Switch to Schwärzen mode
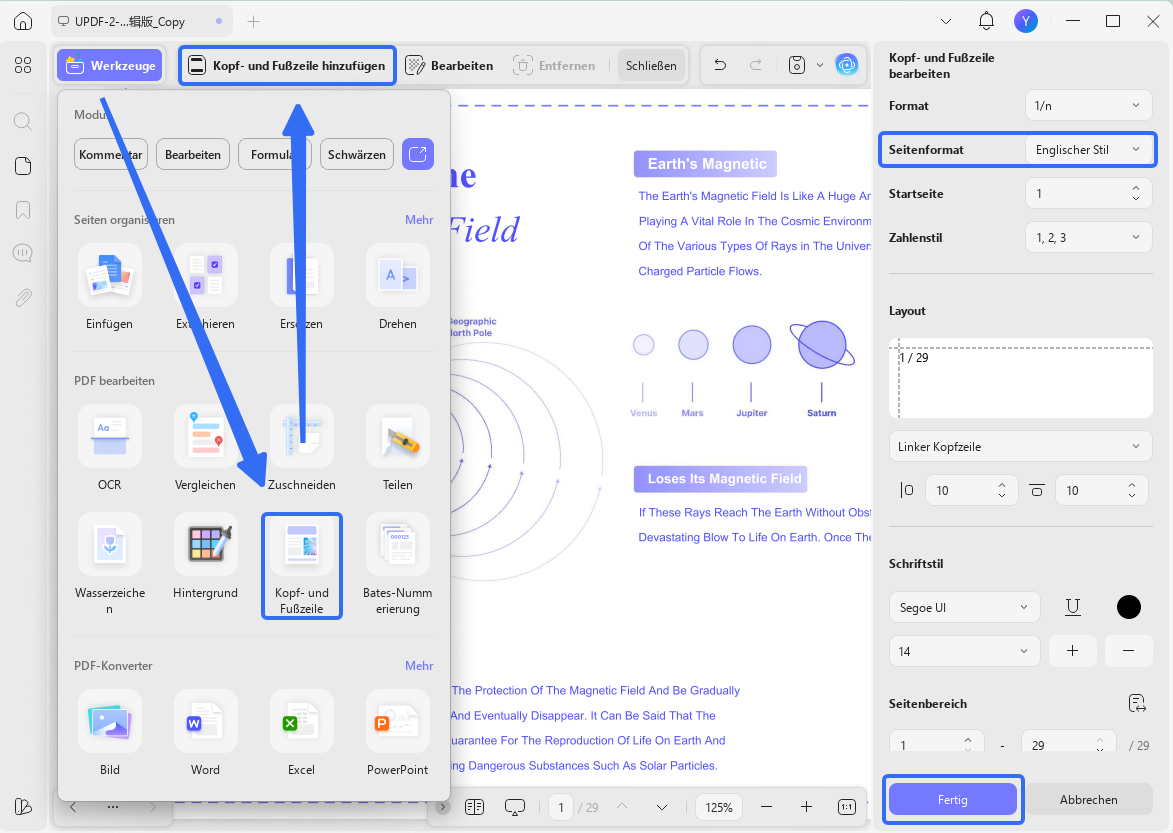Screen dimensions: 1173x833 (356, 154)
